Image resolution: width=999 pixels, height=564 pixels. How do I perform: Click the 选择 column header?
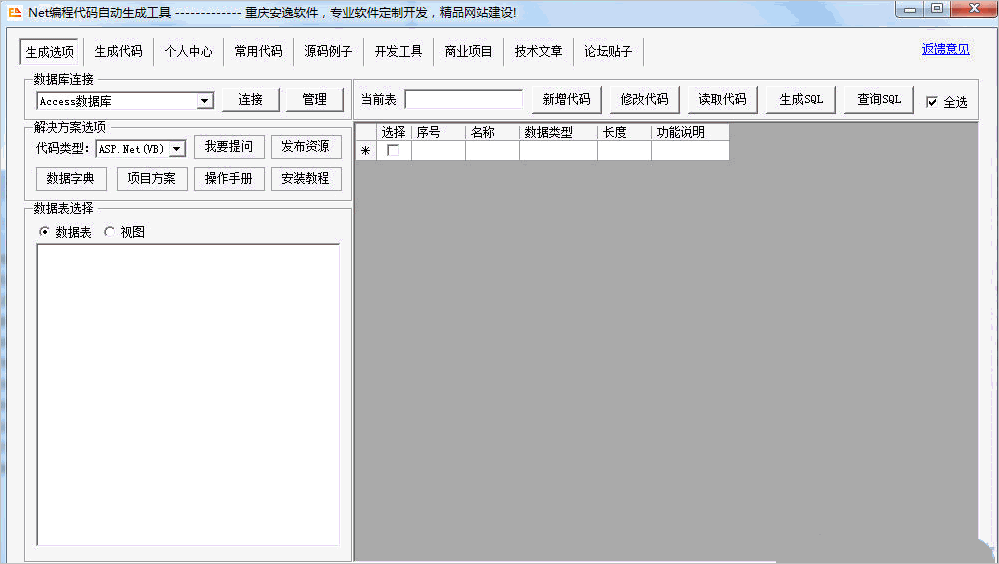coord(394,132)
